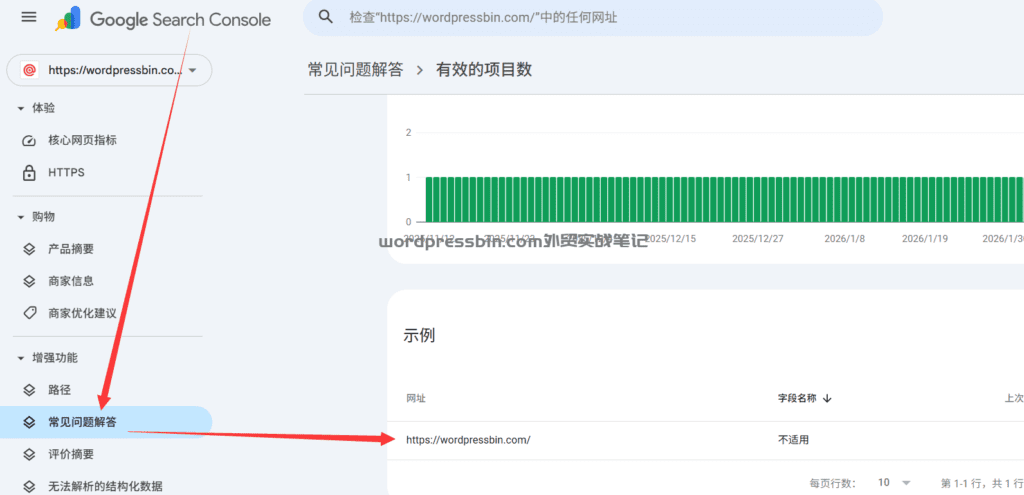Click the 评价摘要 layers icon
Viewport: 1024px width, 495px height.
[x=29, y=454]
